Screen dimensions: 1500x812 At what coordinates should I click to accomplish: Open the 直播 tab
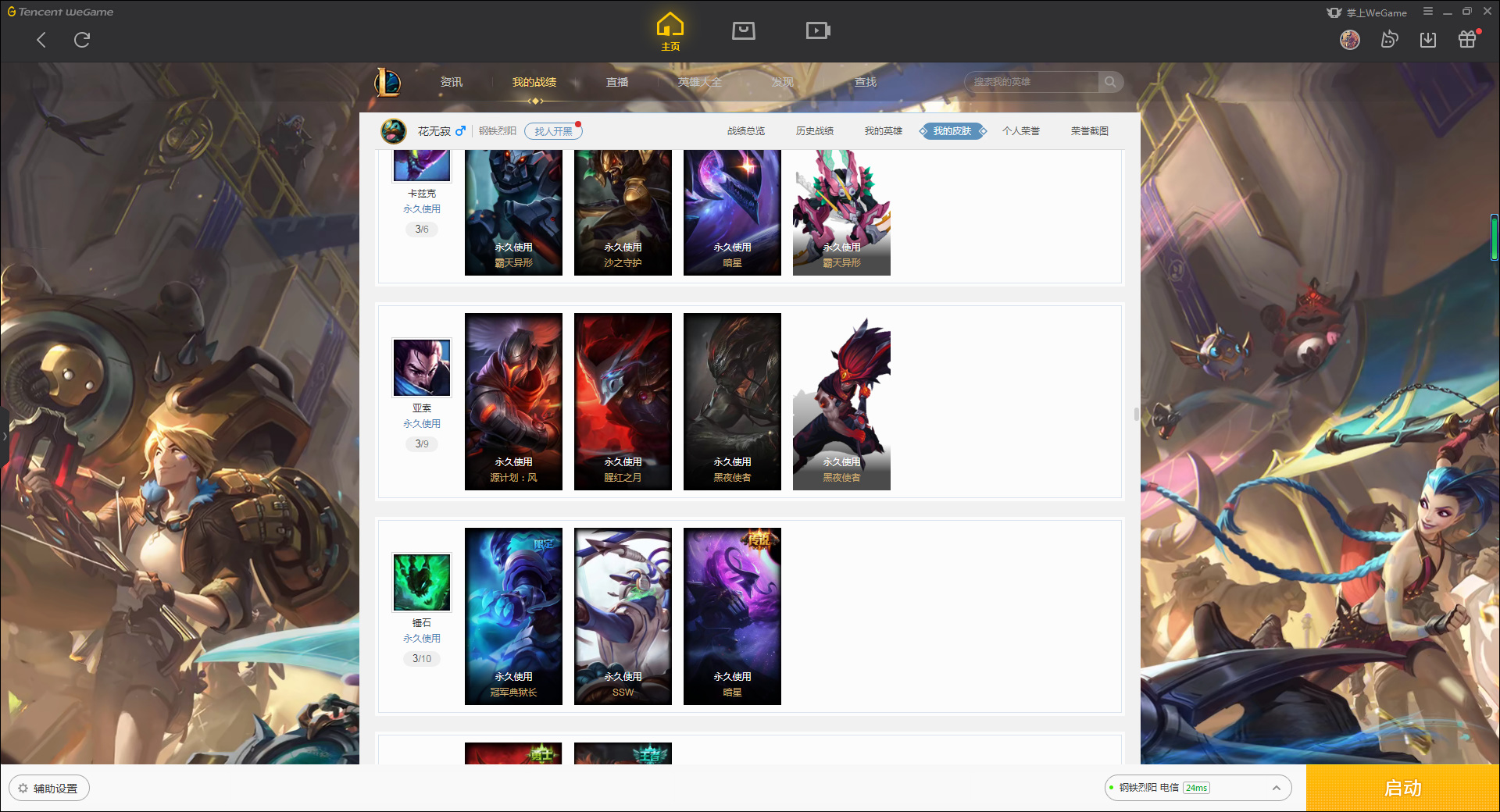point(617,82)
